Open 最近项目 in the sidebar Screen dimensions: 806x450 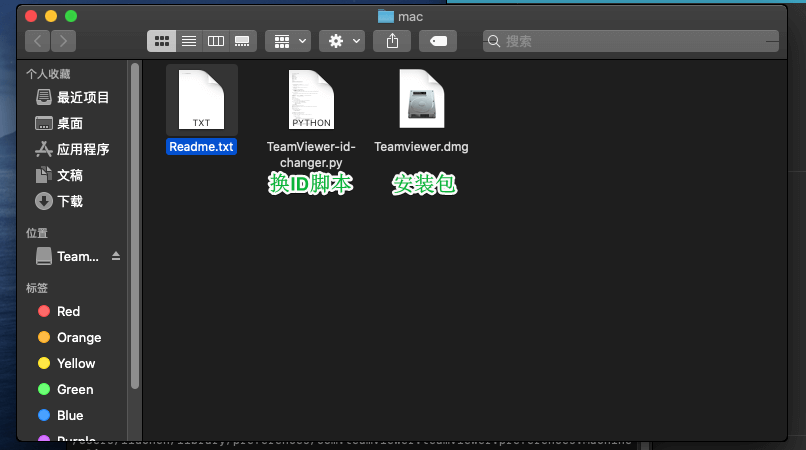(82, 97)
